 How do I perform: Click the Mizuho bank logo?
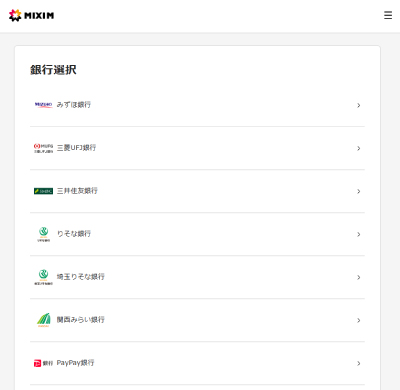pyautogui.click(x=43, y=105)
